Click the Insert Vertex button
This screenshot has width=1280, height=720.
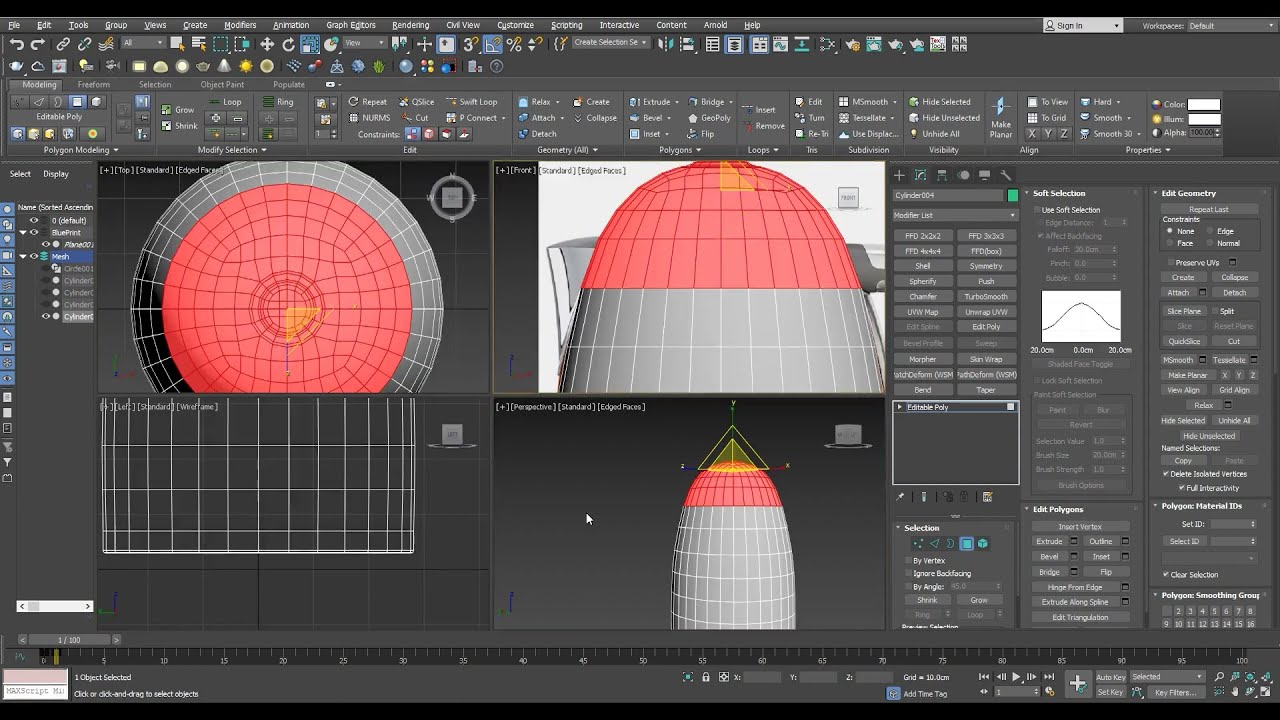[x=1080, y=527]
